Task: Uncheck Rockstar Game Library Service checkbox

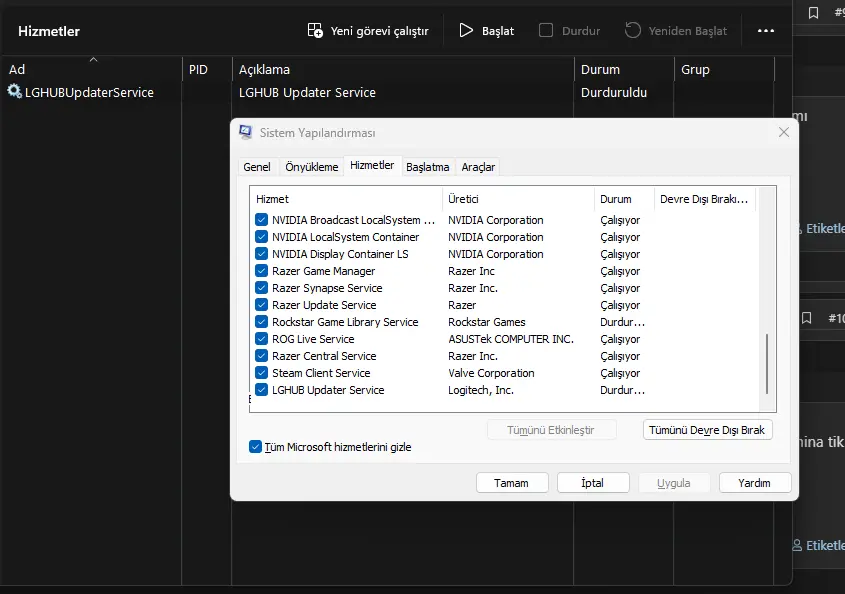Action: (261, 322)
